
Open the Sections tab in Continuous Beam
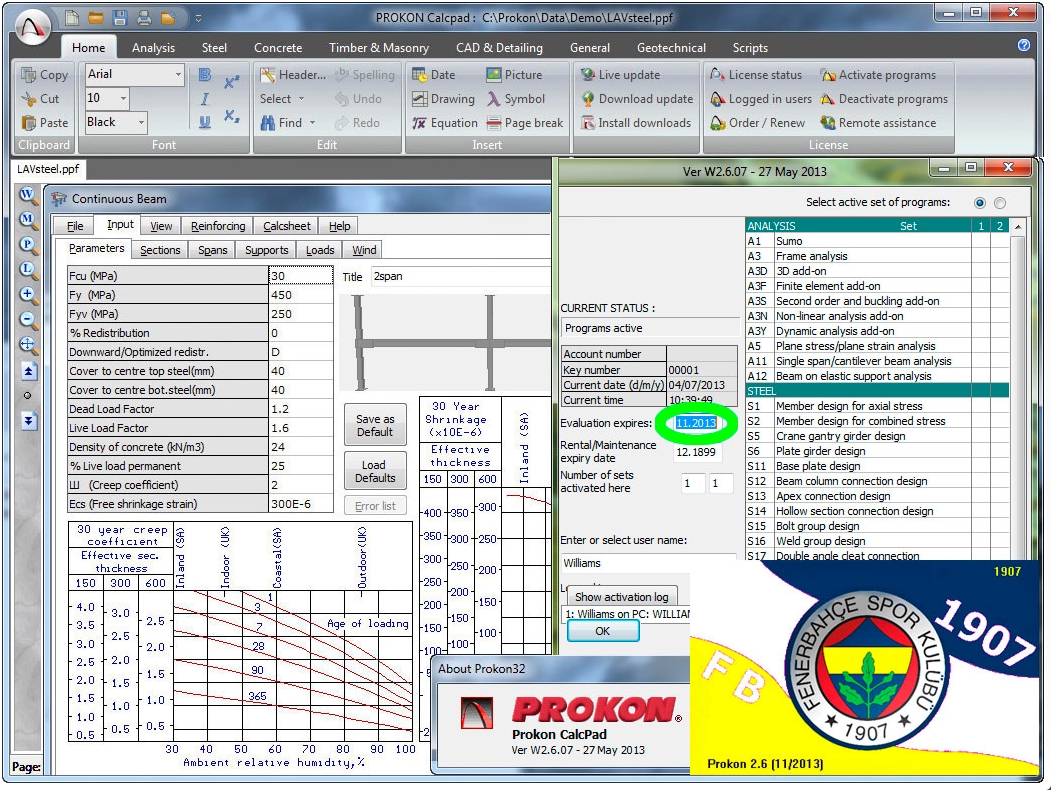pyautogui.click(x=160, y=250)
